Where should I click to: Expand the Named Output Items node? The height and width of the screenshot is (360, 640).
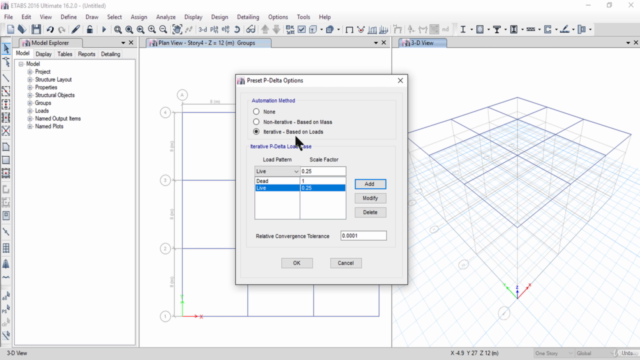pos(30,118)
